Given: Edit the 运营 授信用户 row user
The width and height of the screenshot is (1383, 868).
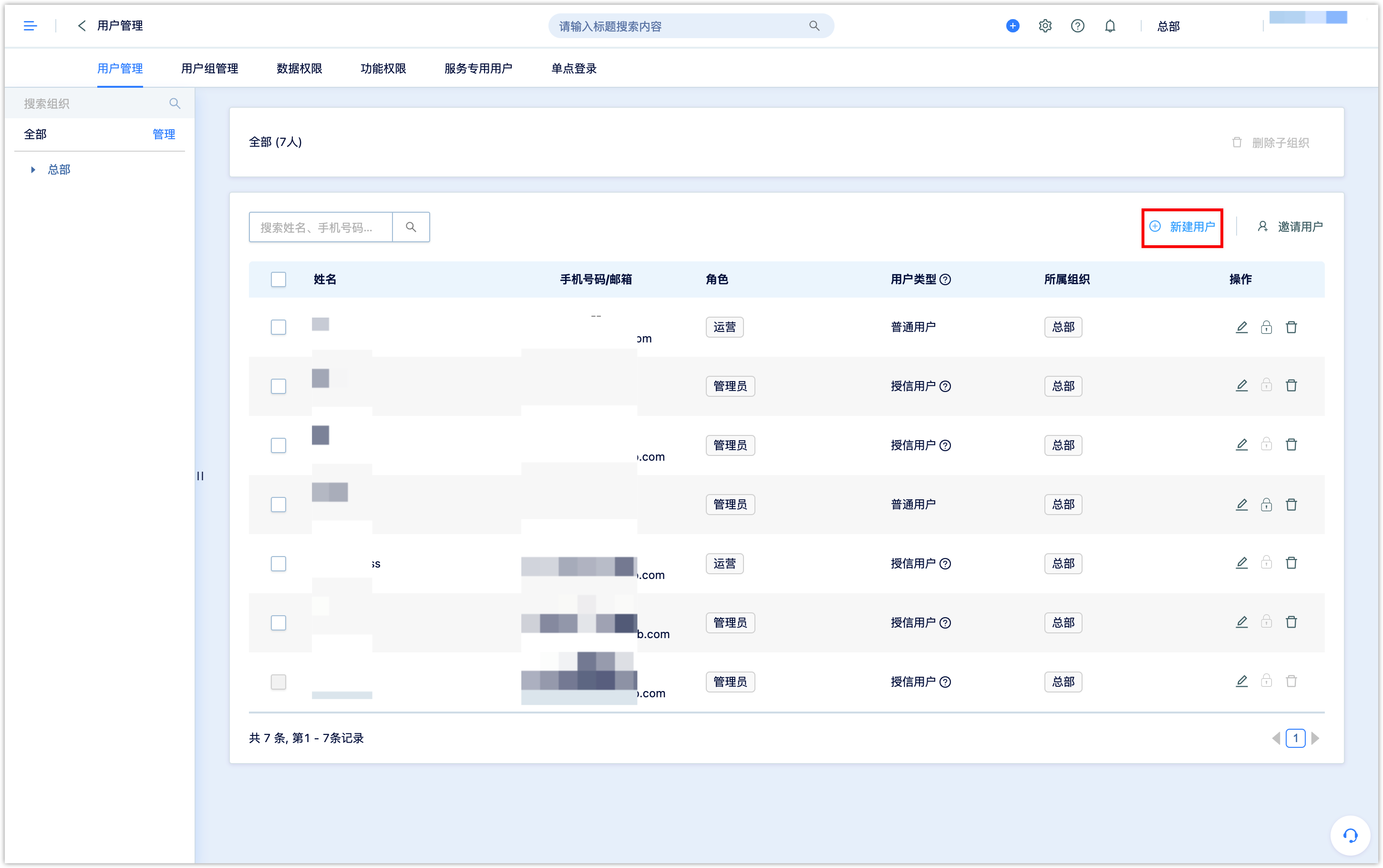Looking at the screenshot, I should (1241, 563).
